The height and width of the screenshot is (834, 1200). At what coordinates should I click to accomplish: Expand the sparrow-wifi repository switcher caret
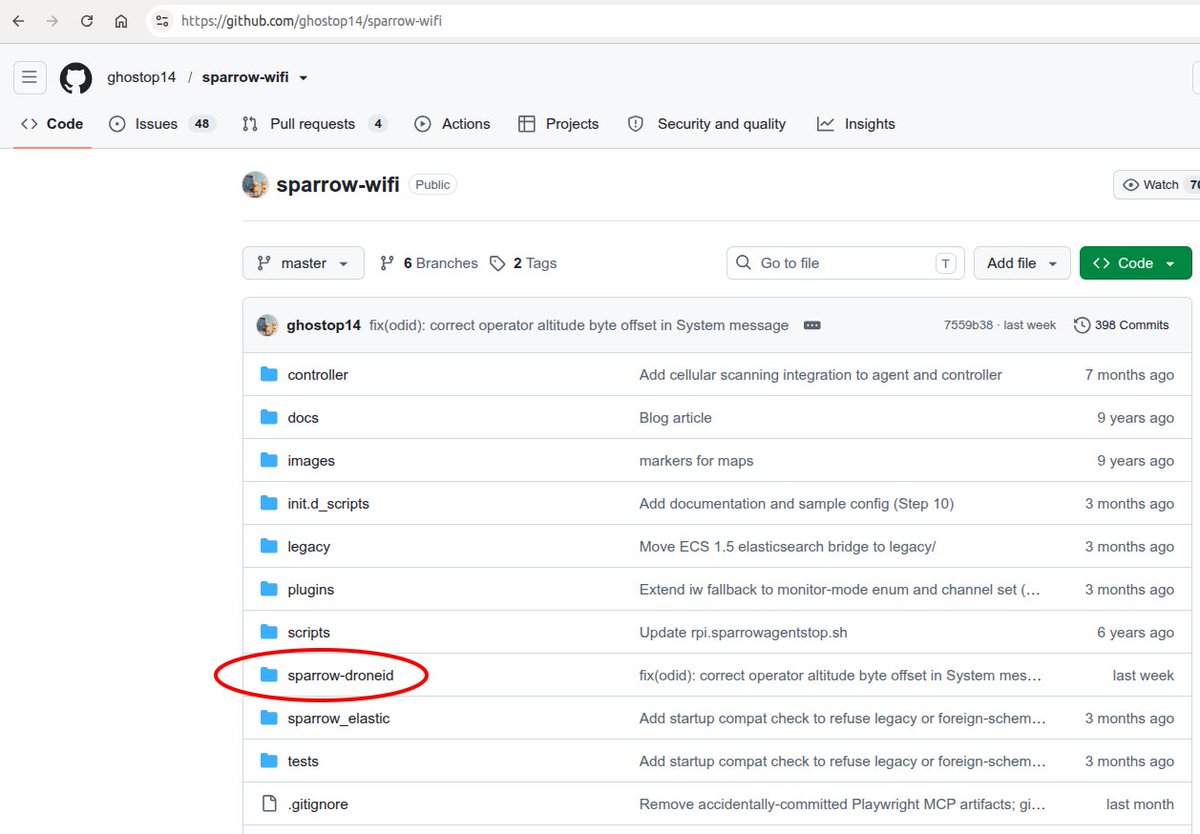pyautogui.click(x=303, y=78)
